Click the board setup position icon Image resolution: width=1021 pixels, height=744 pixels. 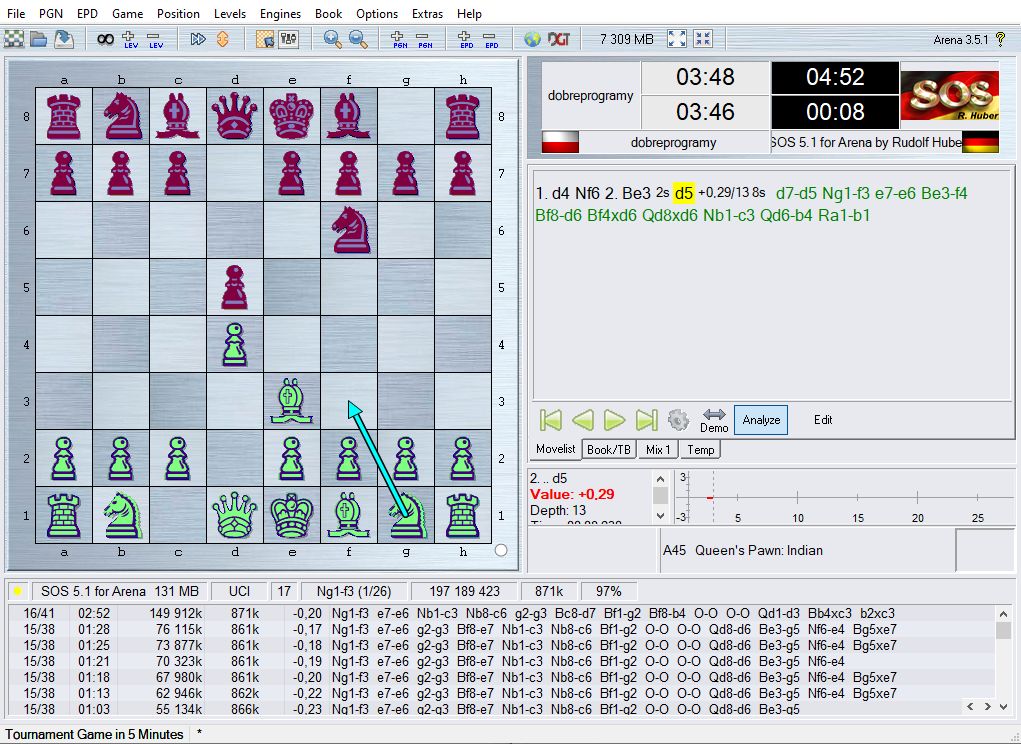265,40
